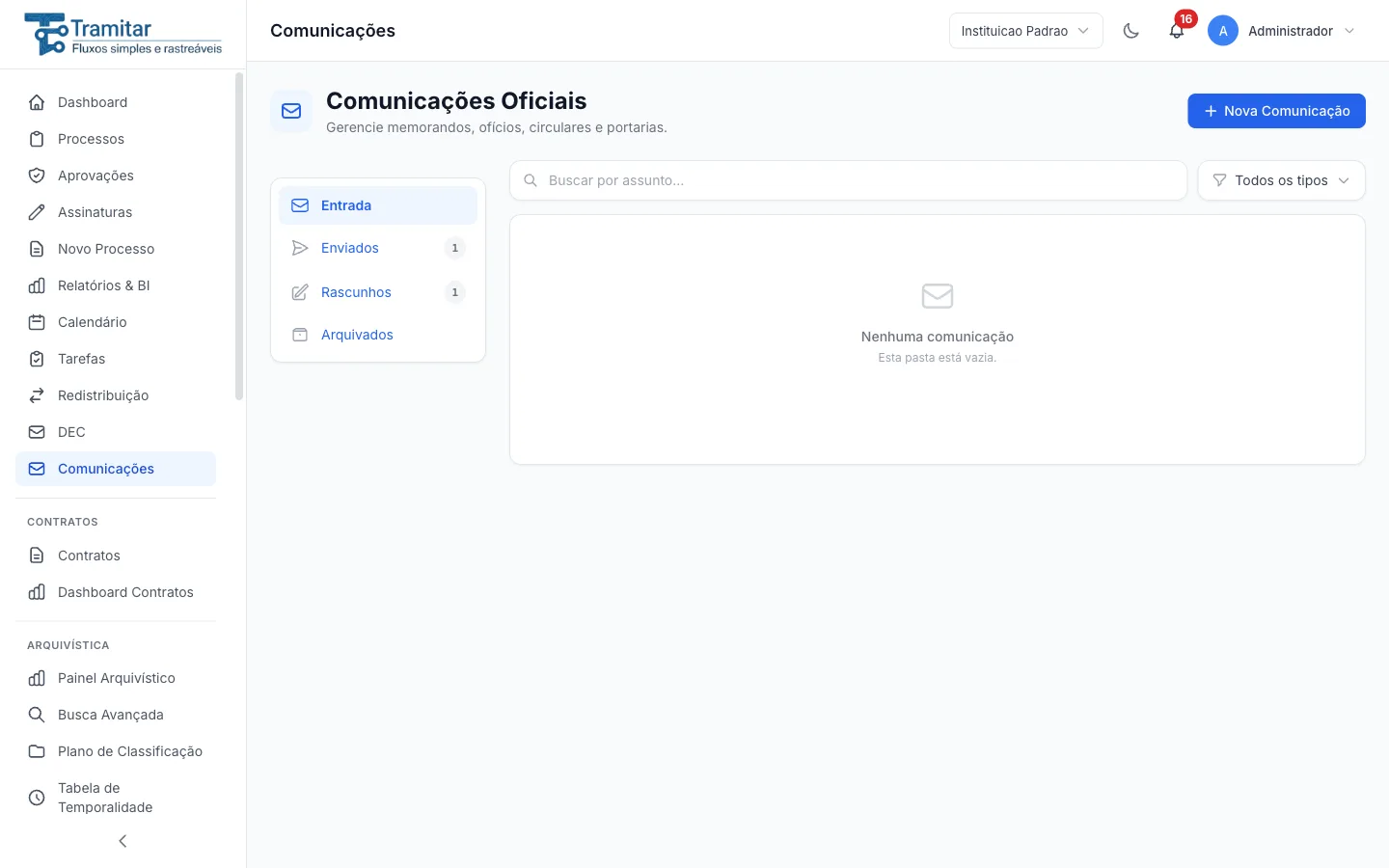Viewport: 1389px width, 868px height.
Task: Click the 'Comunicações Oficiais' heading
Action: 456,101
